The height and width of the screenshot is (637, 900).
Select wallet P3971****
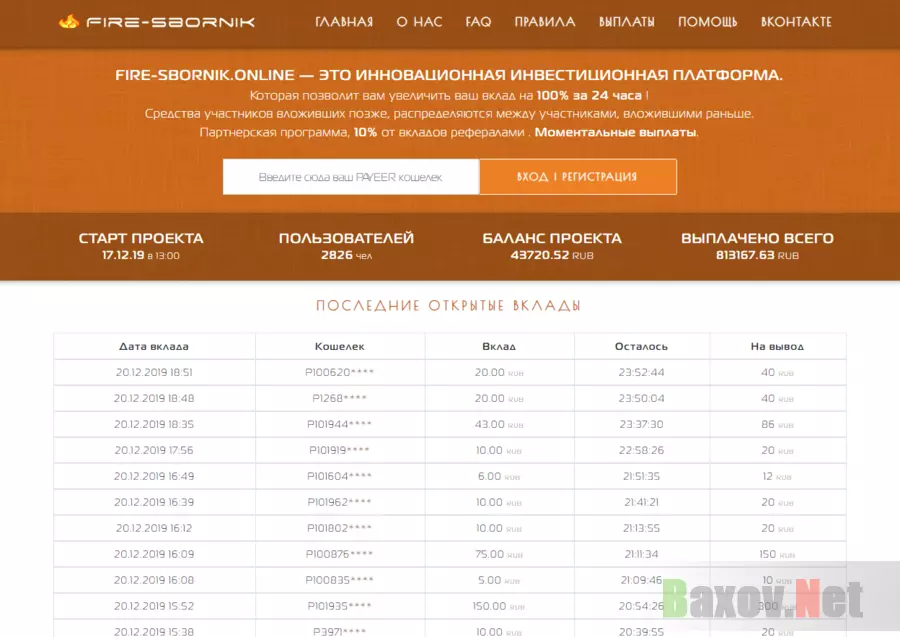click(x=339, y=632)
